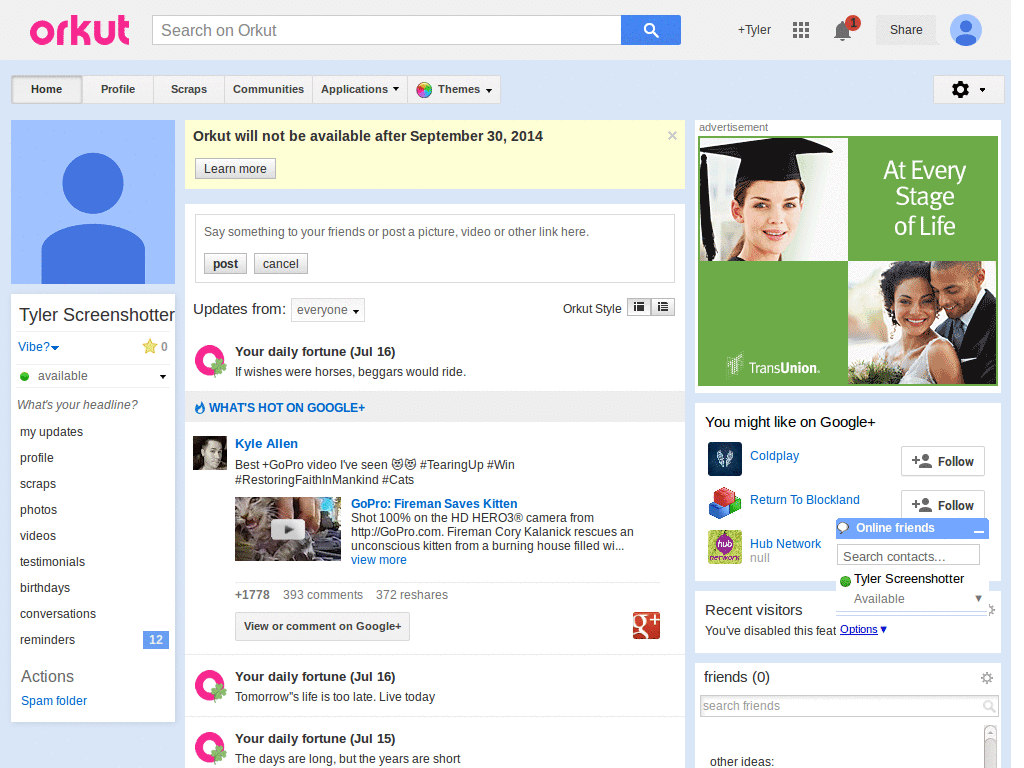Click the large profile picture placeholder
The height and width of the screenshot is (768, 1024).
point(93,202)
